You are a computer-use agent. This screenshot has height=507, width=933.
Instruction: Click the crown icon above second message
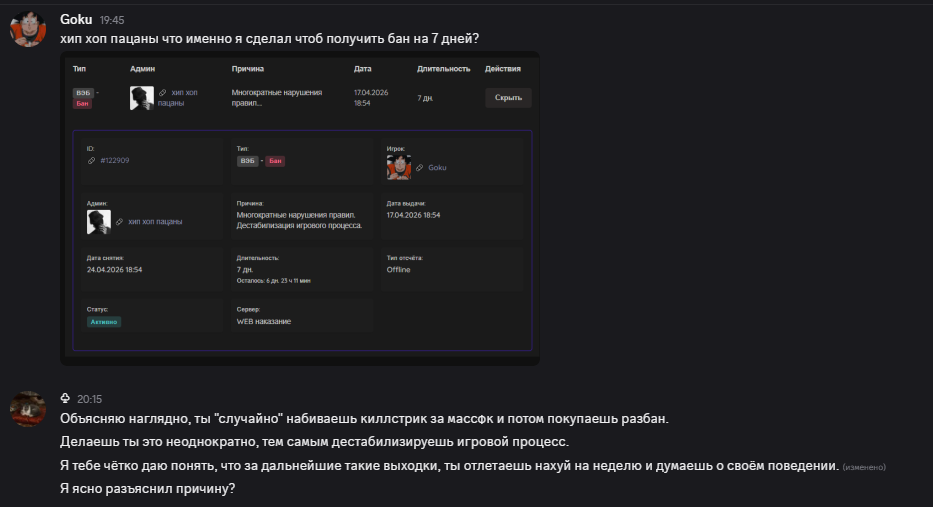point(66,398)
